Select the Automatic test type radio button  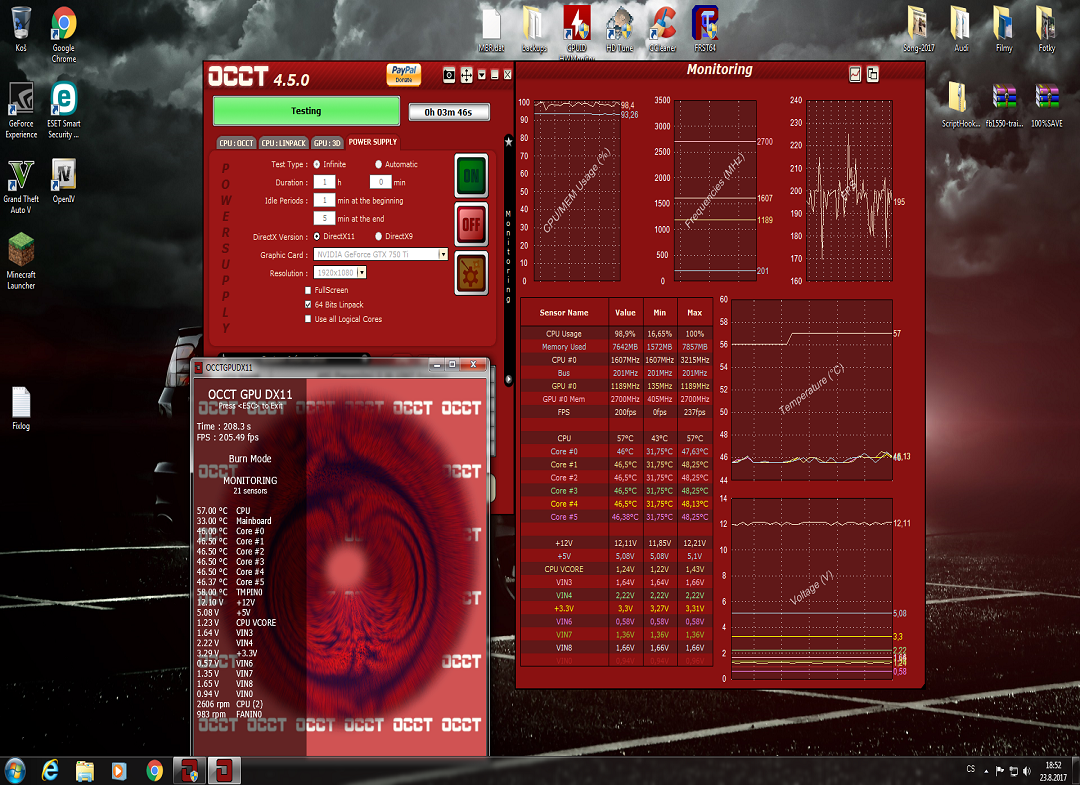[x=378, y=164]
